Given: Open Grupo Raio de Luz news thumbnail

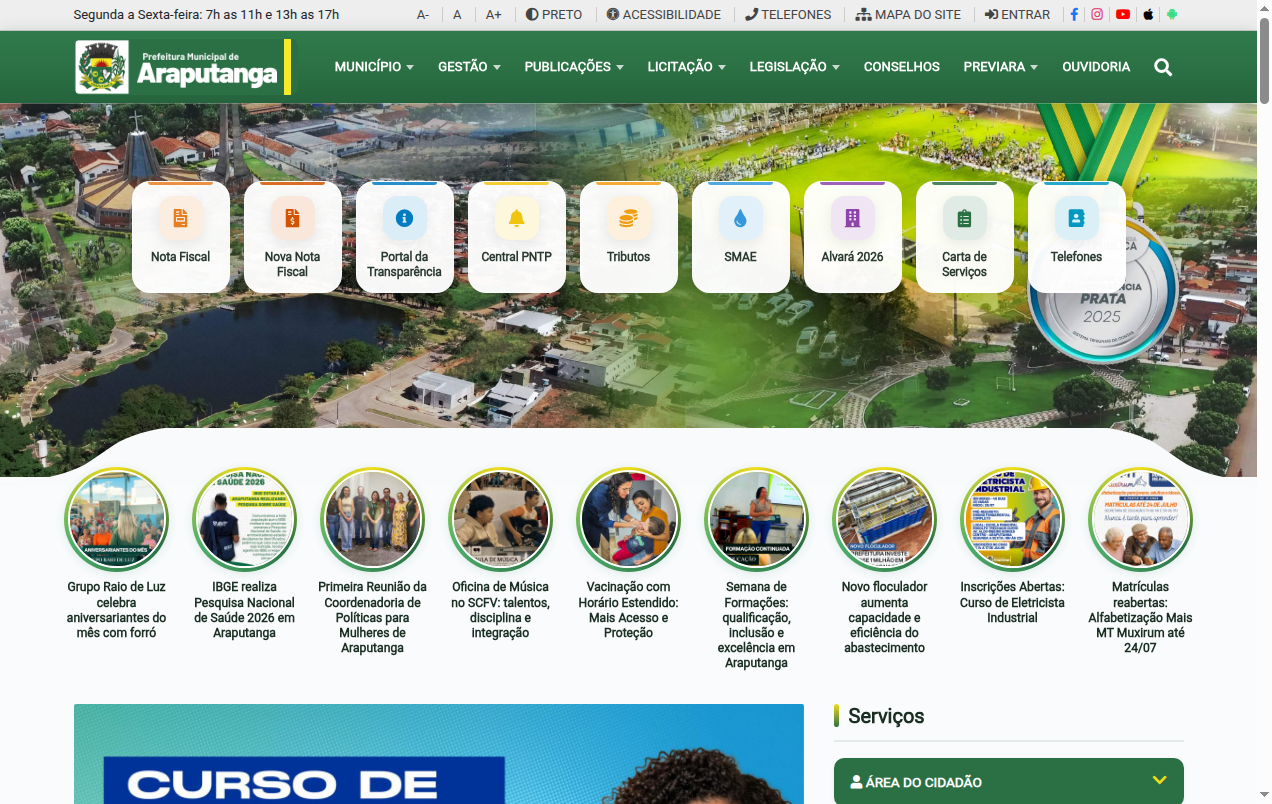Looking at the screenshot, I should pyautogui.click(x=116, y=520).
